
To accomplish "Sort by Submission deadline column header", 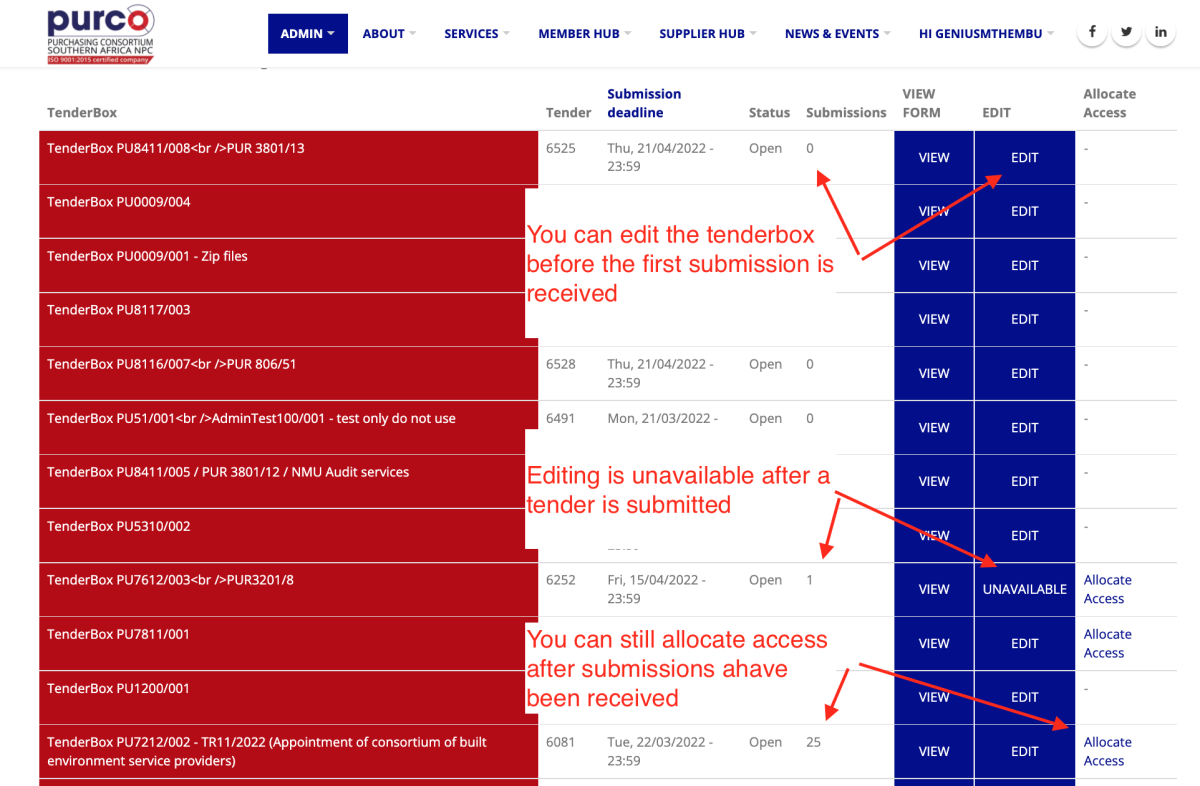I will tap(644, 103).
